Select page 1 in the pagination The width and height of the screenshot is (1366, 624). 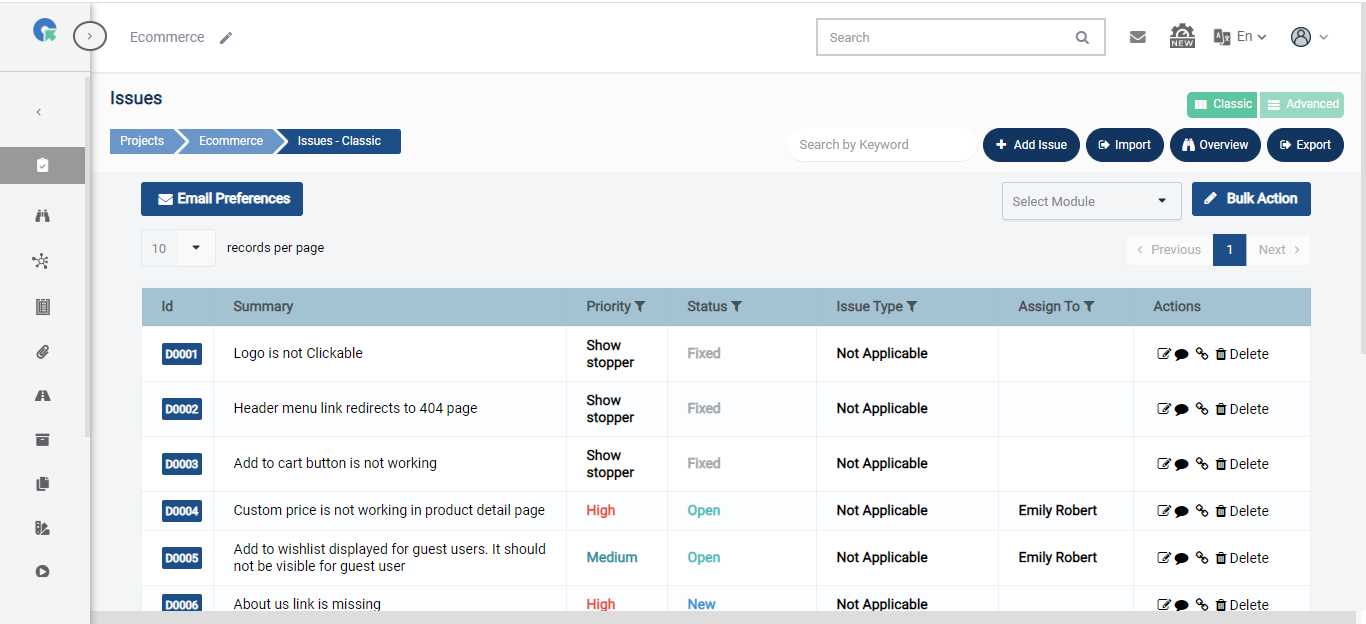point(1229,250)
